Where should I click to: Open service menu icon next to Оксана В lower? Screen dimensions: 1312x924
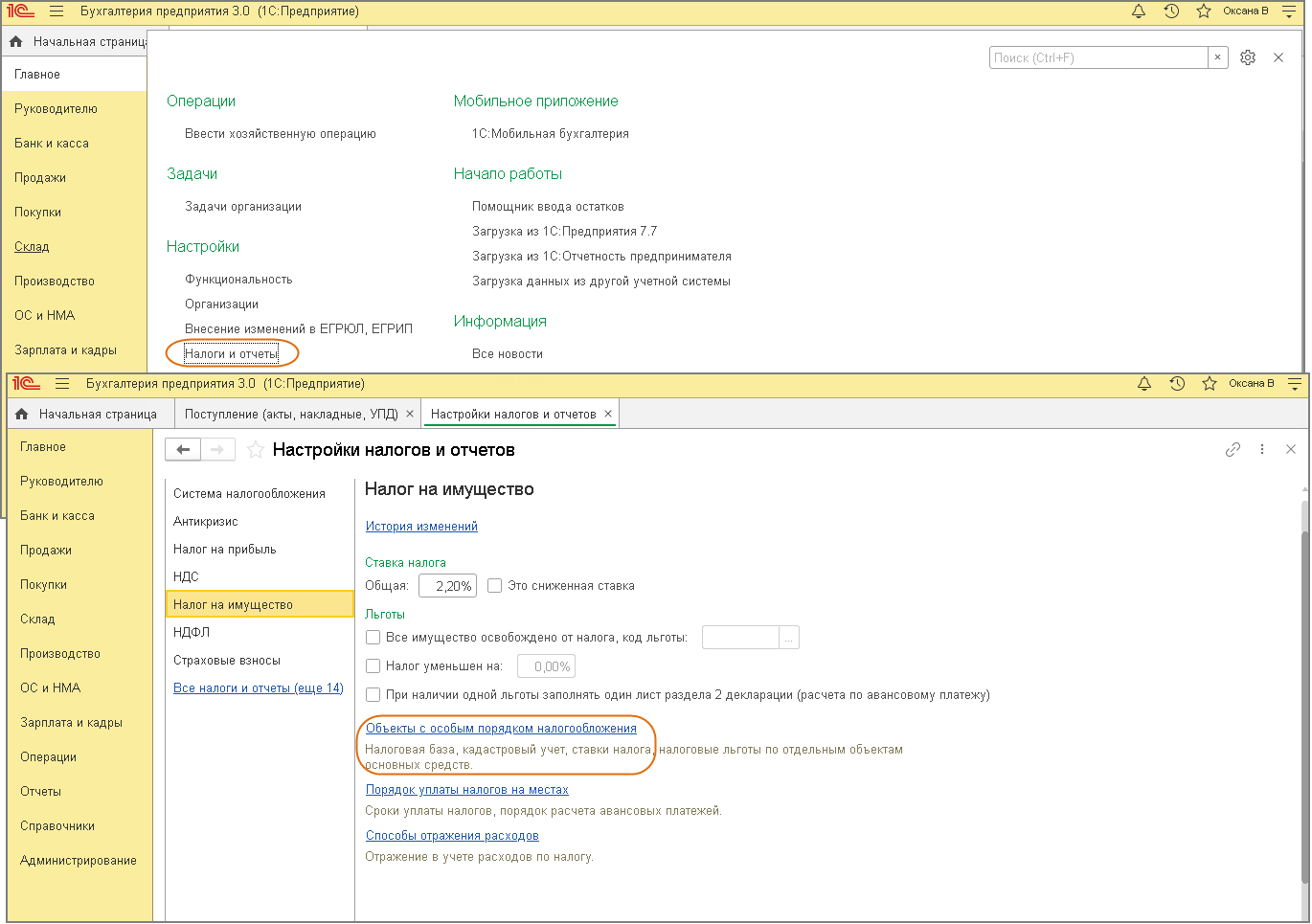click(x=1295, y=384)
